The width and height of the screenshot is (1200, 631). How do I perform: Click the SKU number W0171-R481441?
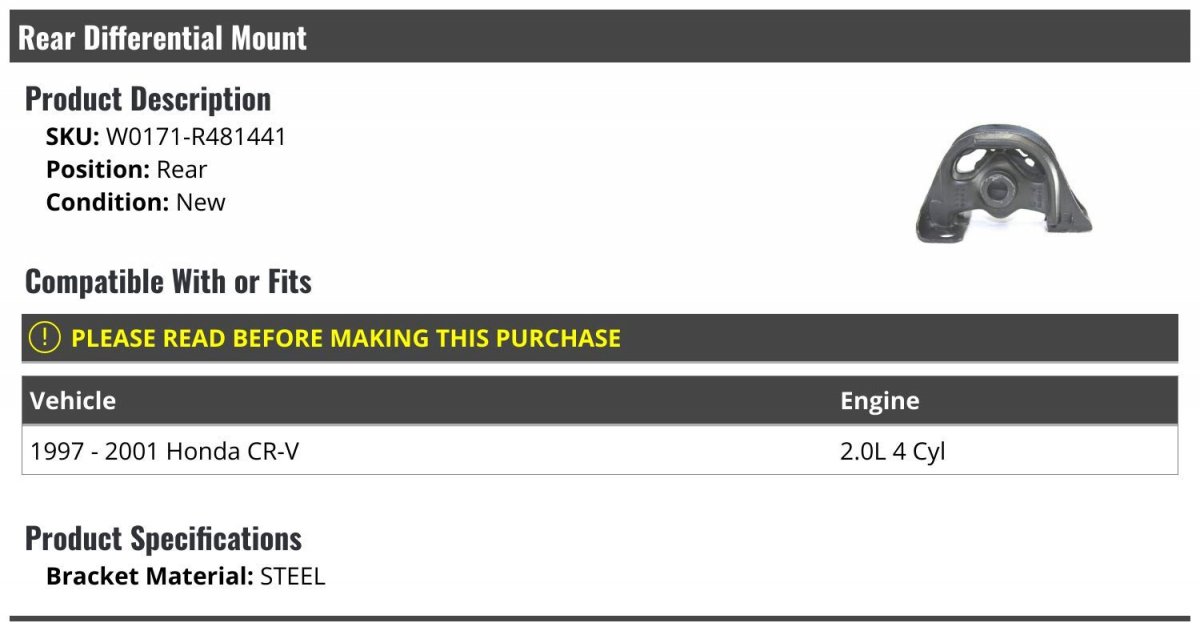click(x=196, y=137)
